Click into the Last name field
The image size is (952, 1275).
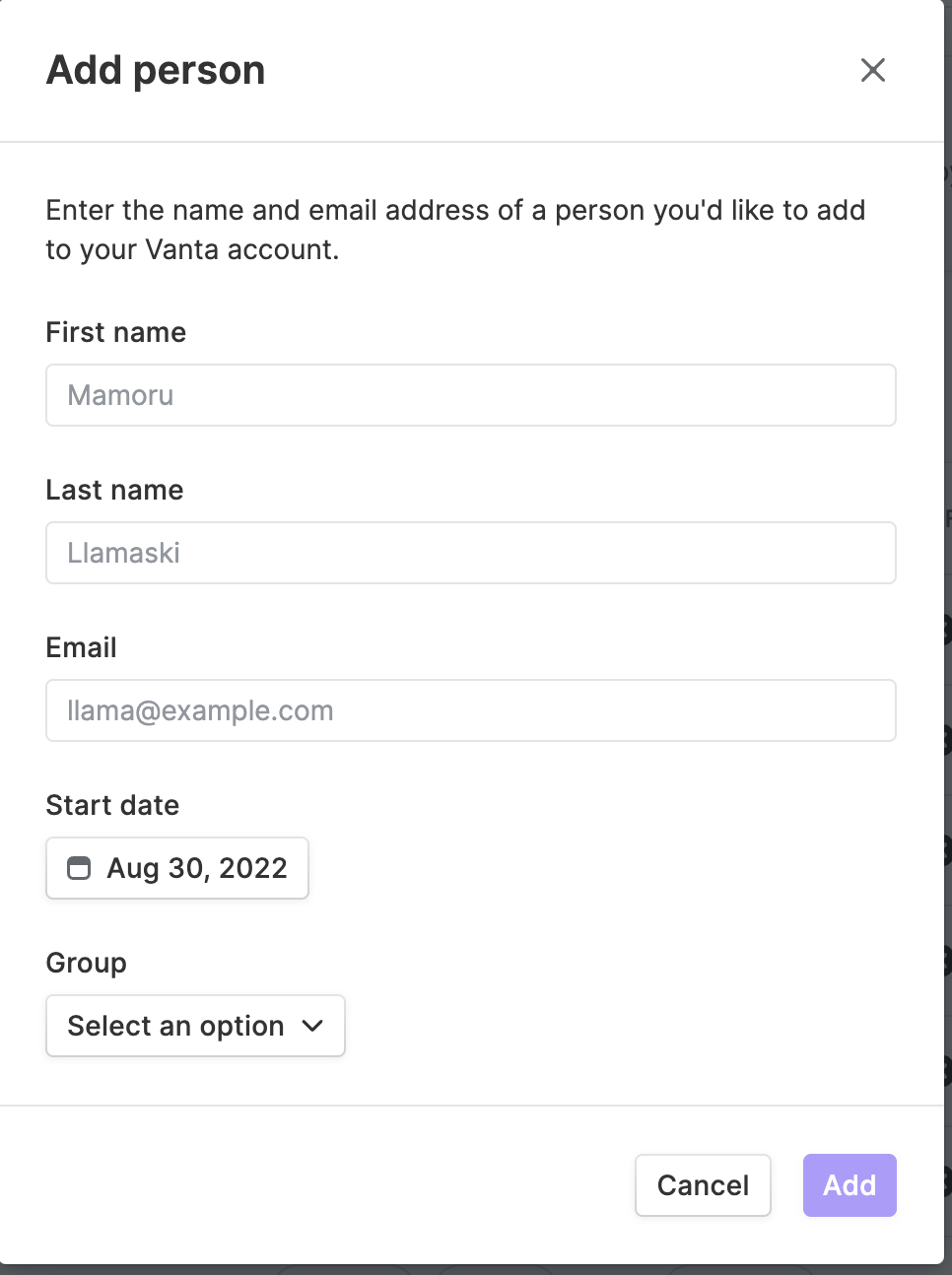click(471, 553)
